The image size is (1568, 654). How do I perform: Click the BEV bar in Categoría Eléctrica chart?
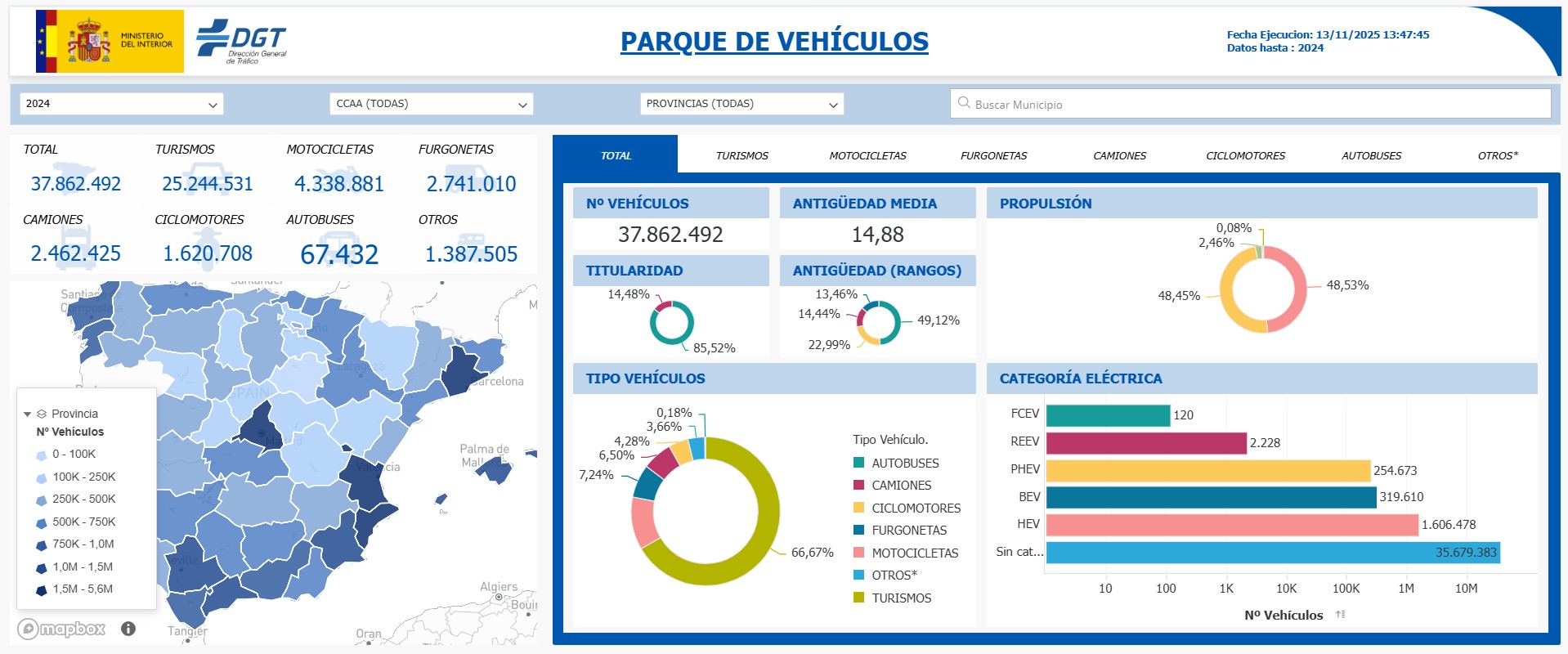coord(1210,497)
